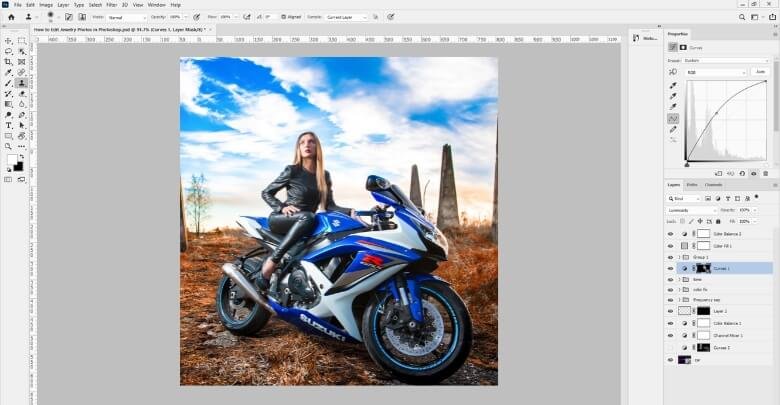Open the layer blend mode dropdown
The width and height of the screenshot is (780, 405).
[692, 210]
